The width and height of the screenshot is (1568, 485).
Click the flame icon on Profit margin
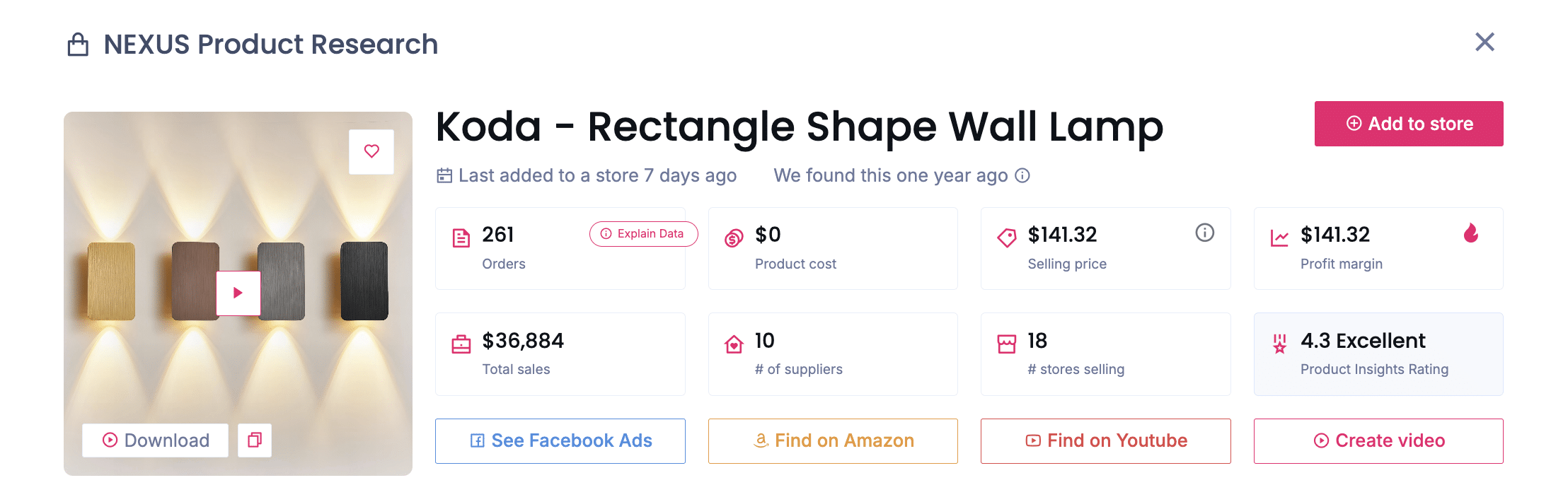(x=1471, y=233)
